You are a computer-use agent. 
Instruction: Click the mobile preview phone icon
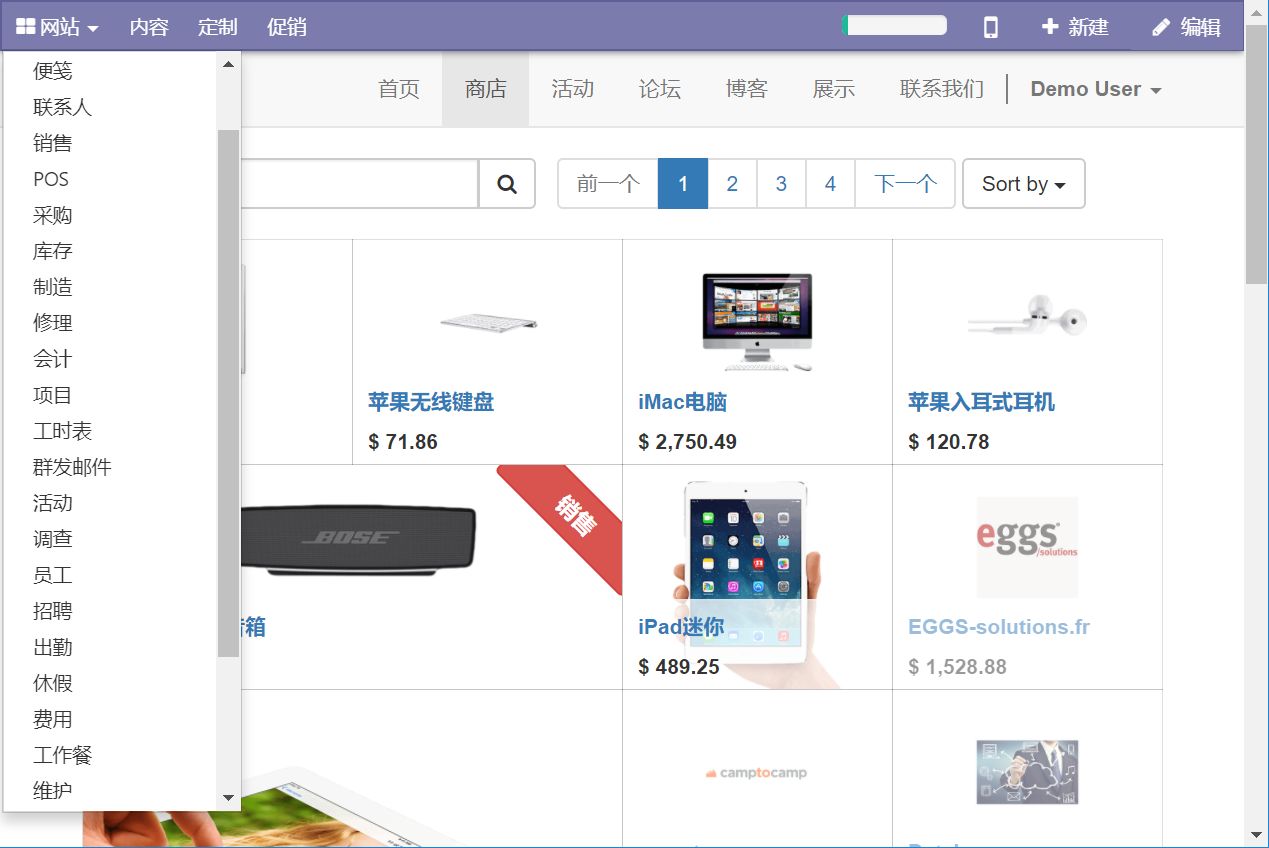click(990, 27)
